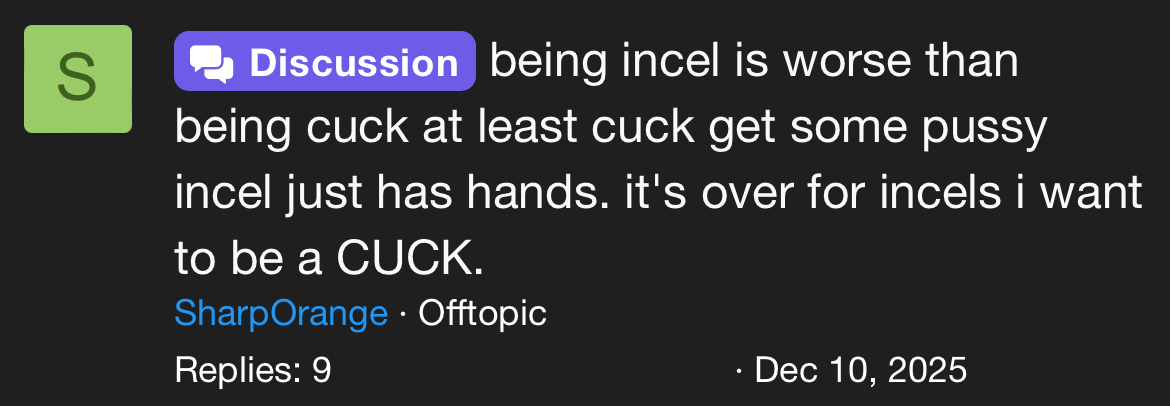
Task: Click the Dec 10, 2025 date
Action: click(x=861, y=371)
